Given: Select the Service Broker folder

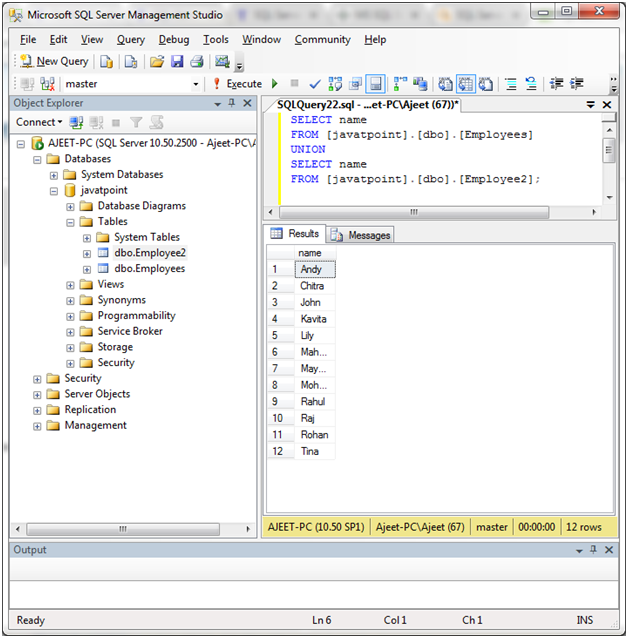Looking at the screenshot, I should point(130,331).
